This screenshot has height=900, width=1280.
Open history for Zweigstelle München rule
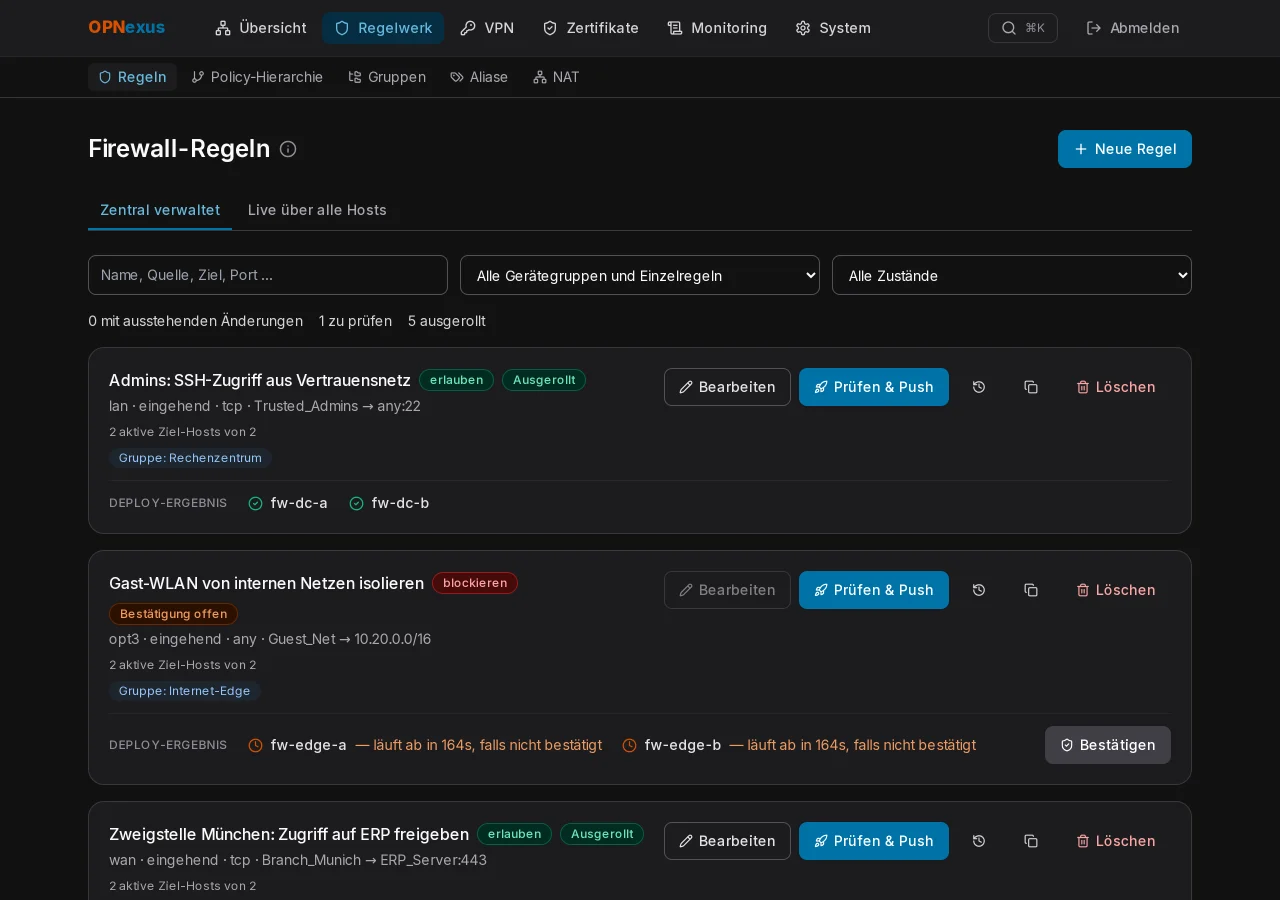(979, 841)
